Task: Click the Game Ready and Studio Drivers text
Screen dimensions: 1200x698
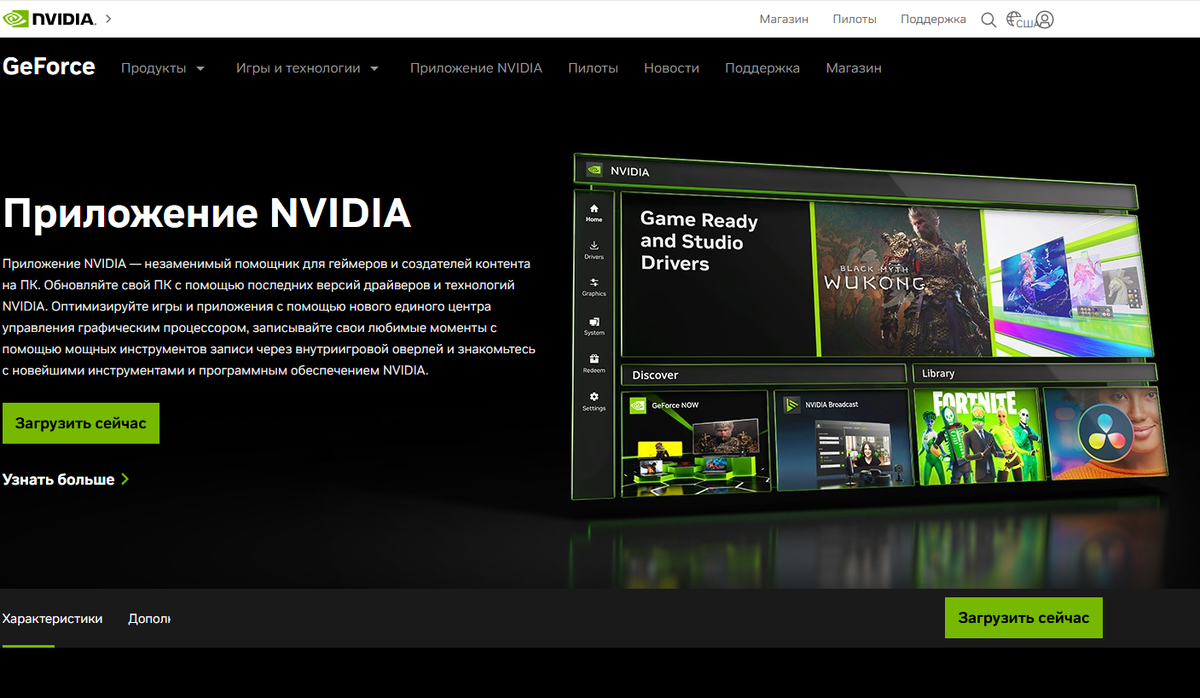Action: click(x=699, y=242)
